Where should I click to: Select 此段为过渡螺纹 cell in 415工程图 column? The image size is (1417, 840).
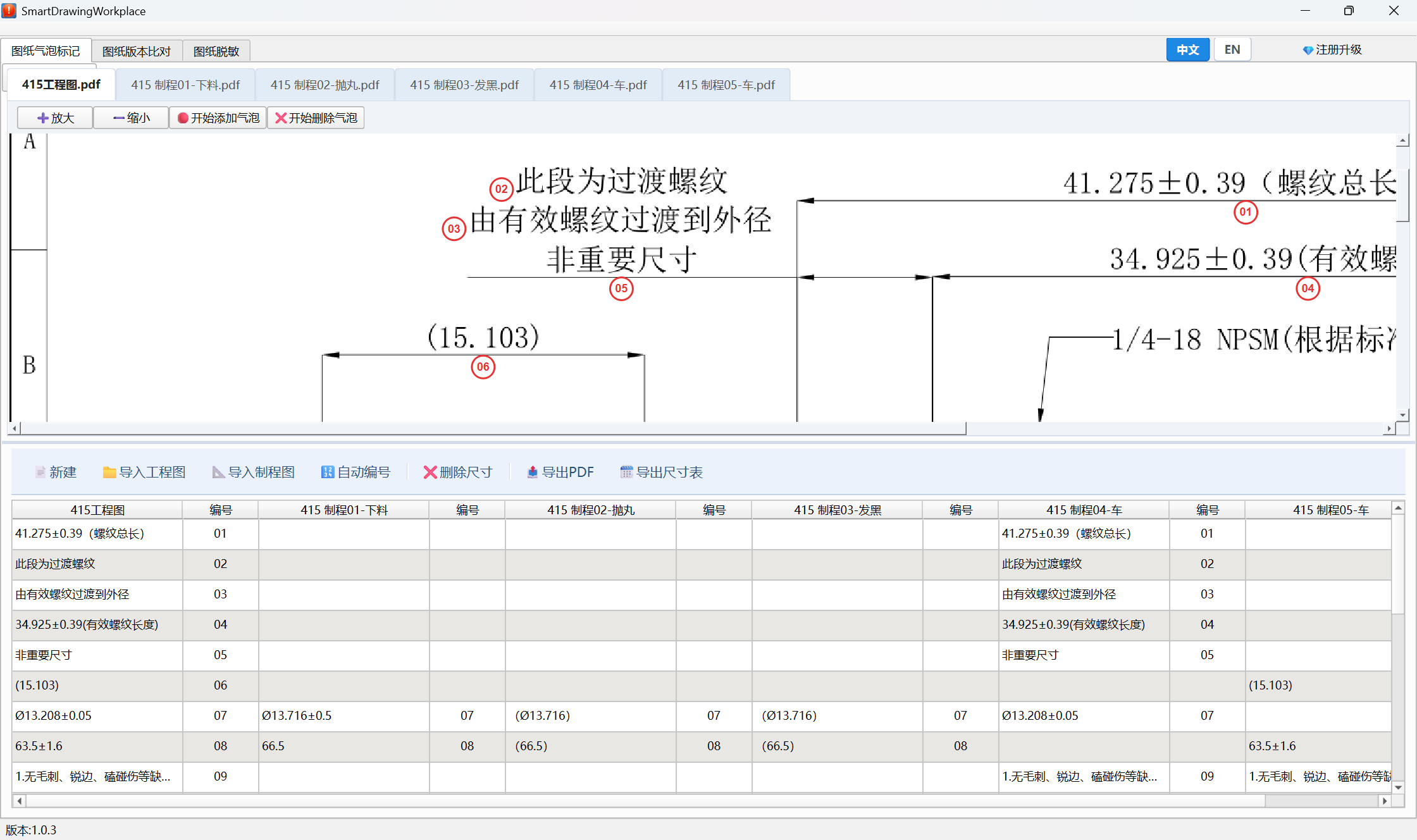click(97, 564)
